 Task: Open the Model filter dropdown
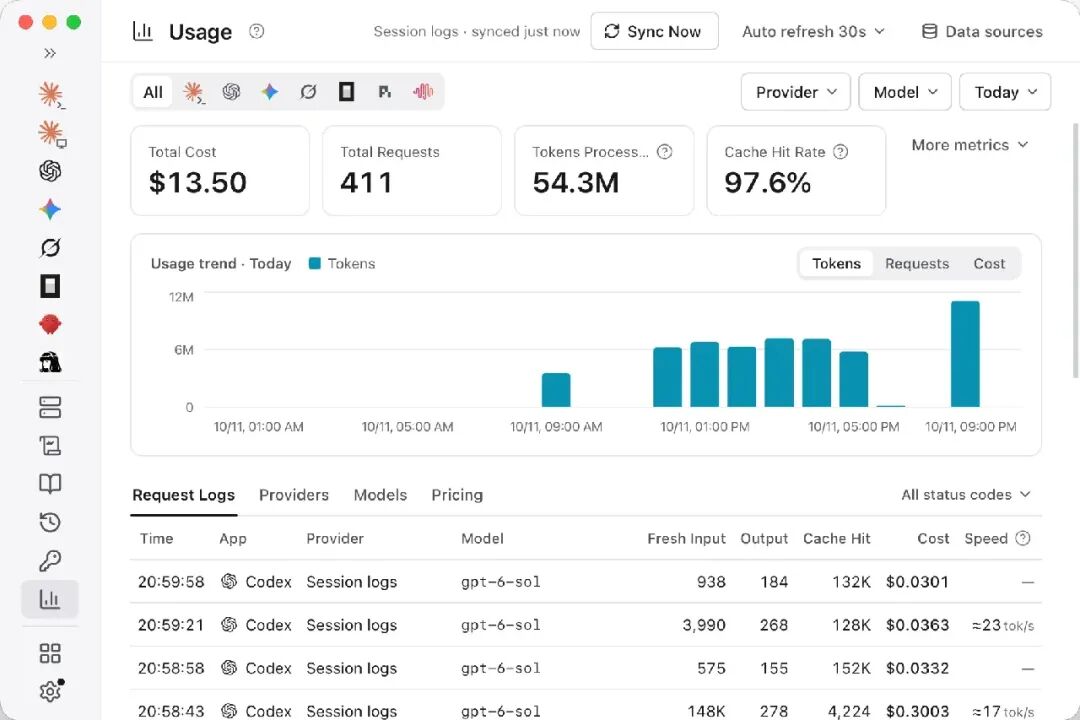[905, 92]
